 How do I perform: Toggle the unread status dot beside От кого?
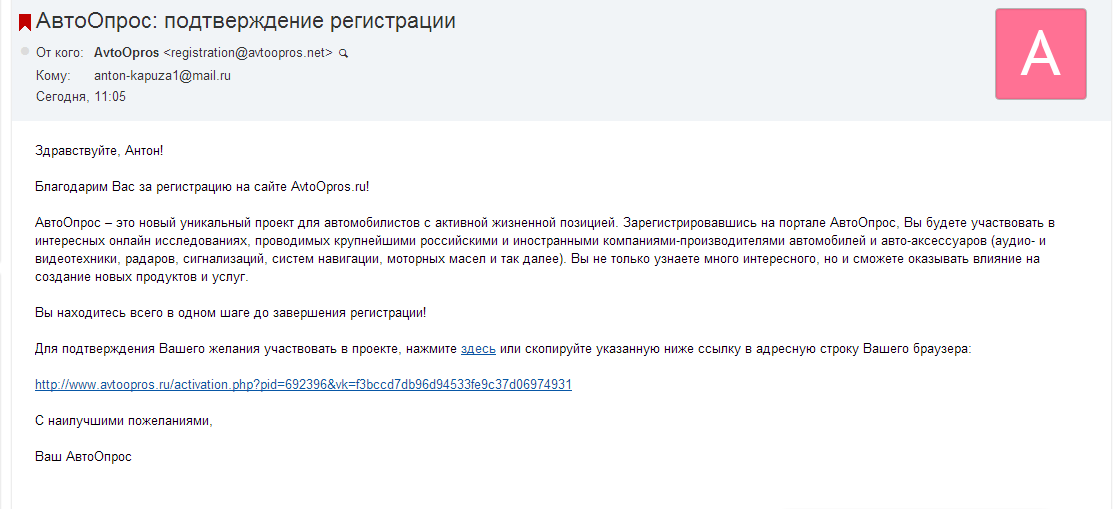(x=25, y=50)
